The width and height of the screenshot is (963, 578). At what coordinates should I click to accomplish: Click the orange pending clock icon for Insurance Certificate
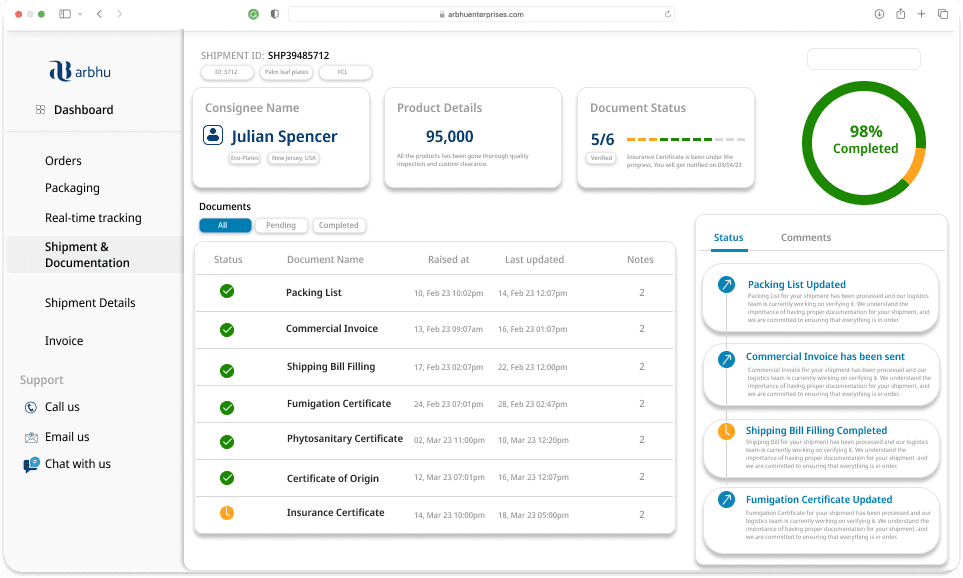pos(227,513)
